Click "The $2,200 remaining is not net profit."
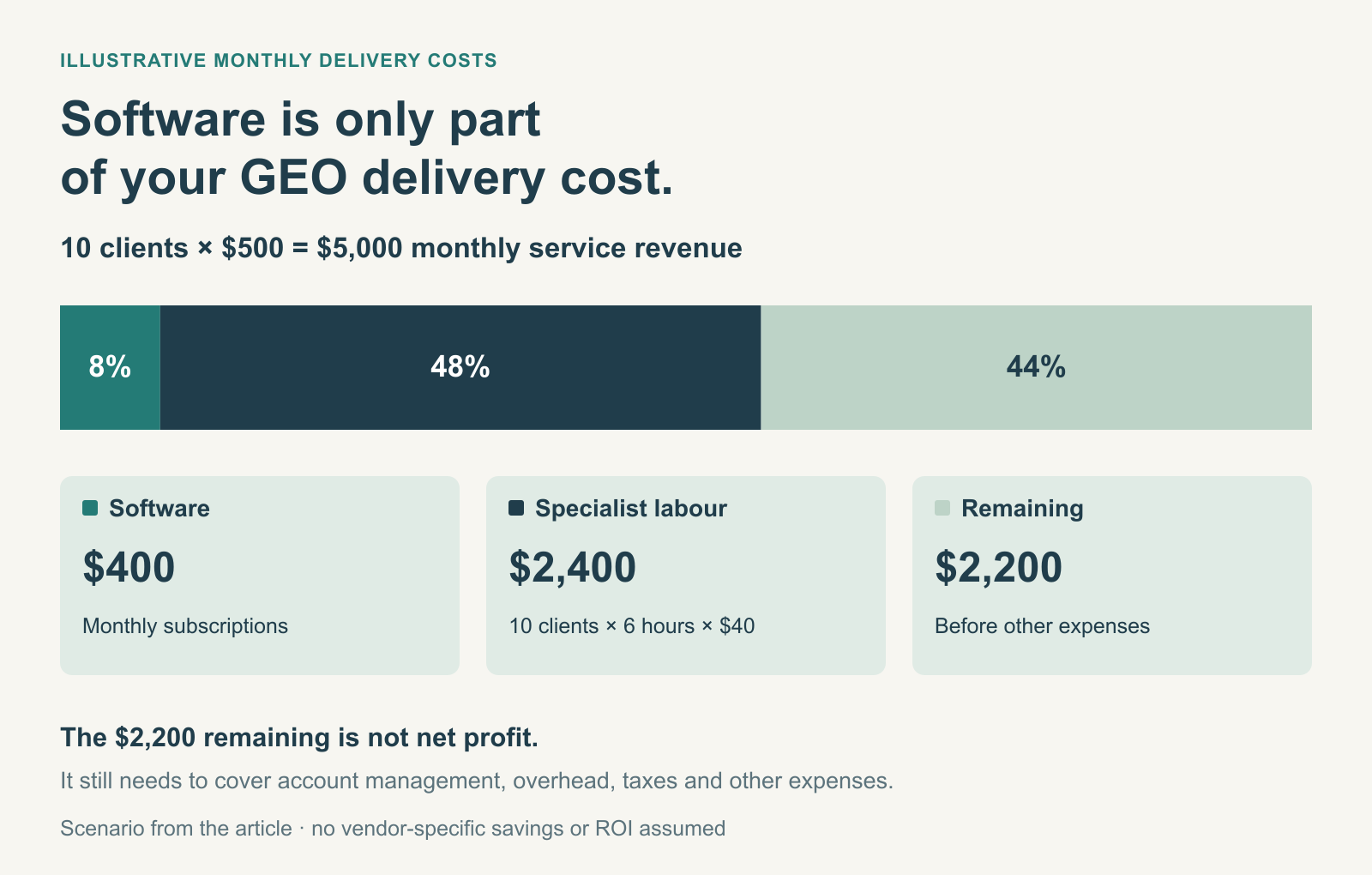The width and height of the screenshot is (1372, 875). point(299,738)
